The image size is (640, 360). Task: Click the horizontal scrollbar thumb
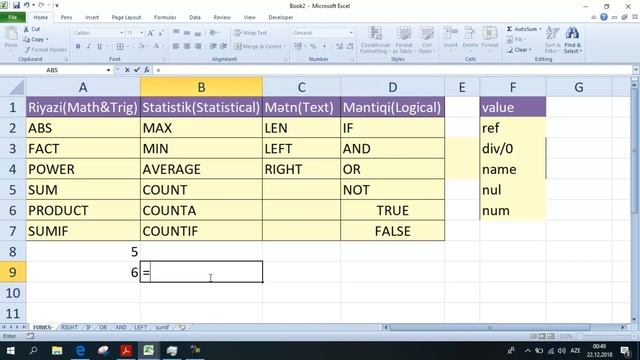[x=490, y=327]
